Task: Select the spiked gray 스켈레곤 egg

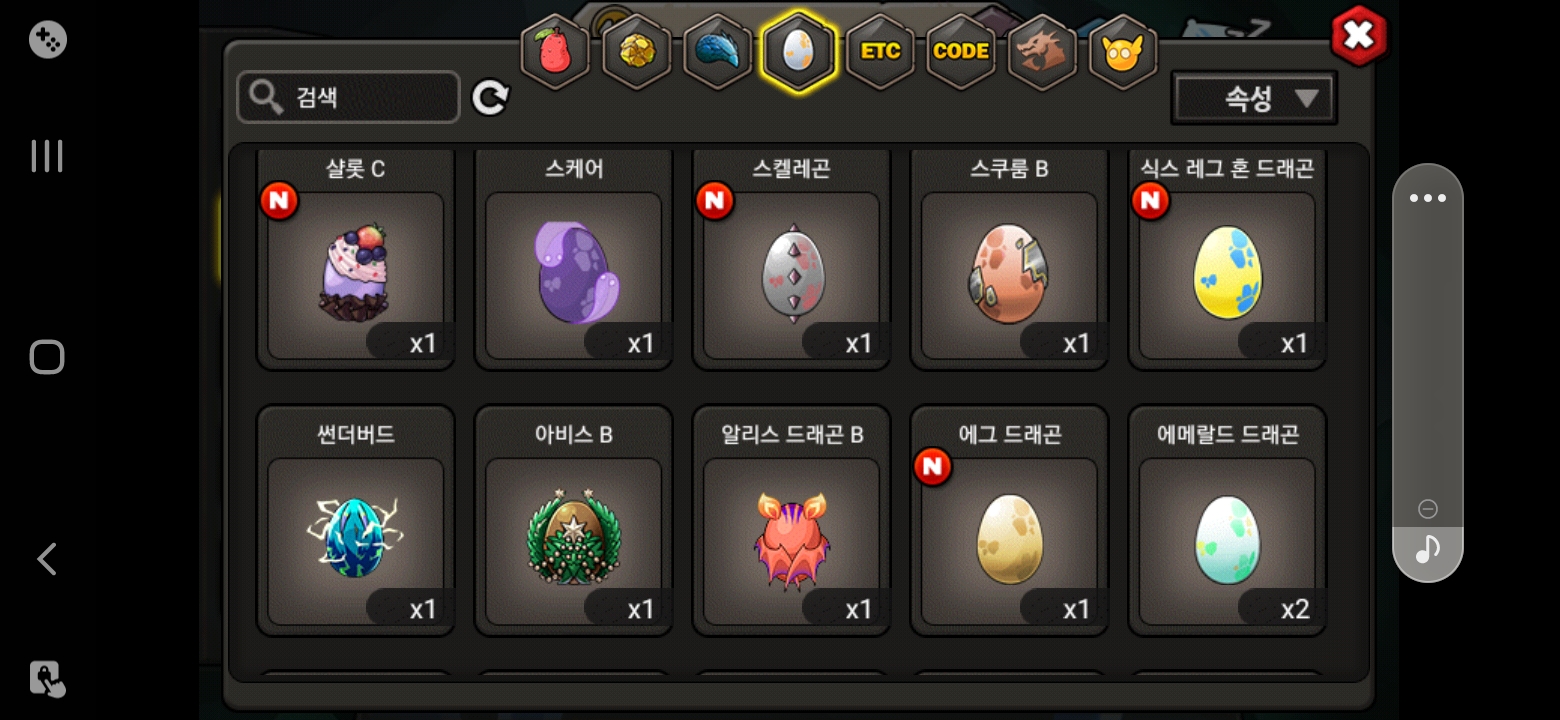Action: point(792,260)
